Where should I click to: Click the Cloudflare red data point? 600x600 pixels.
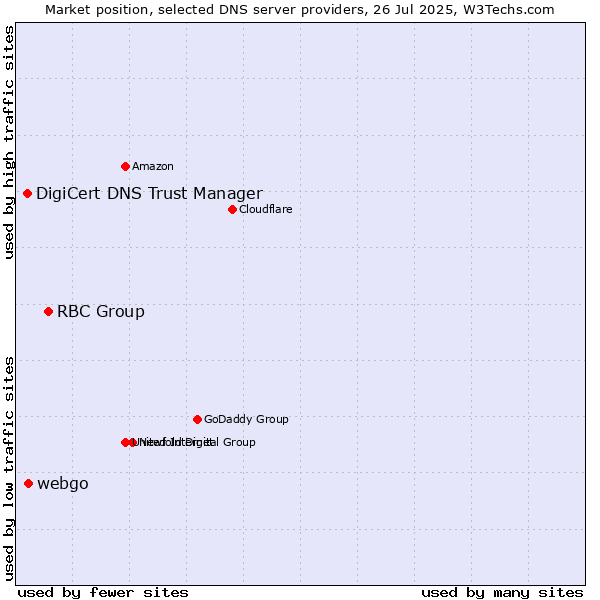[x=232, y=210]
